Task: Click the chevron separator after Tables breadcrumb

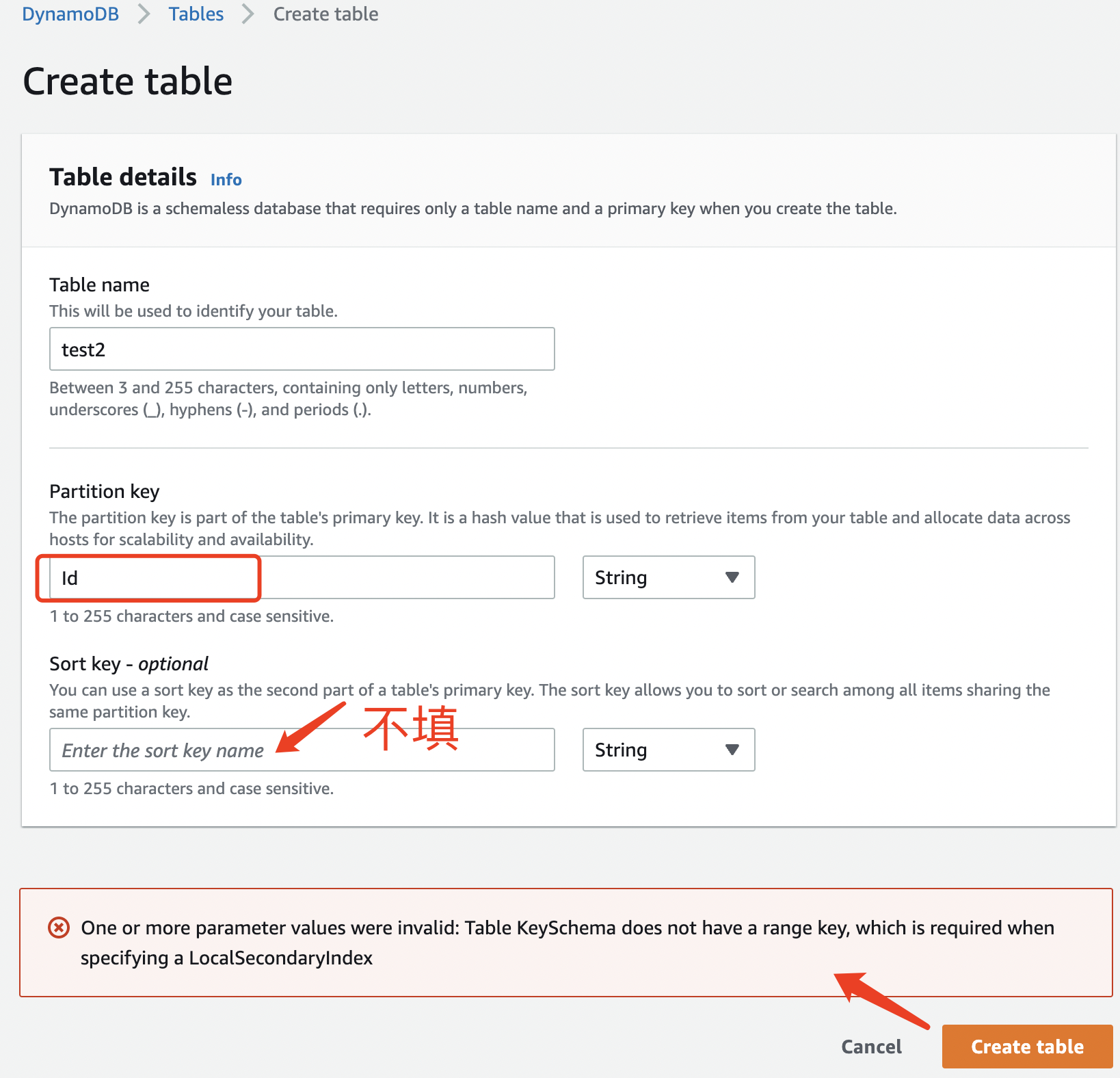Action: pyautogui.click(x=248, y=14)
